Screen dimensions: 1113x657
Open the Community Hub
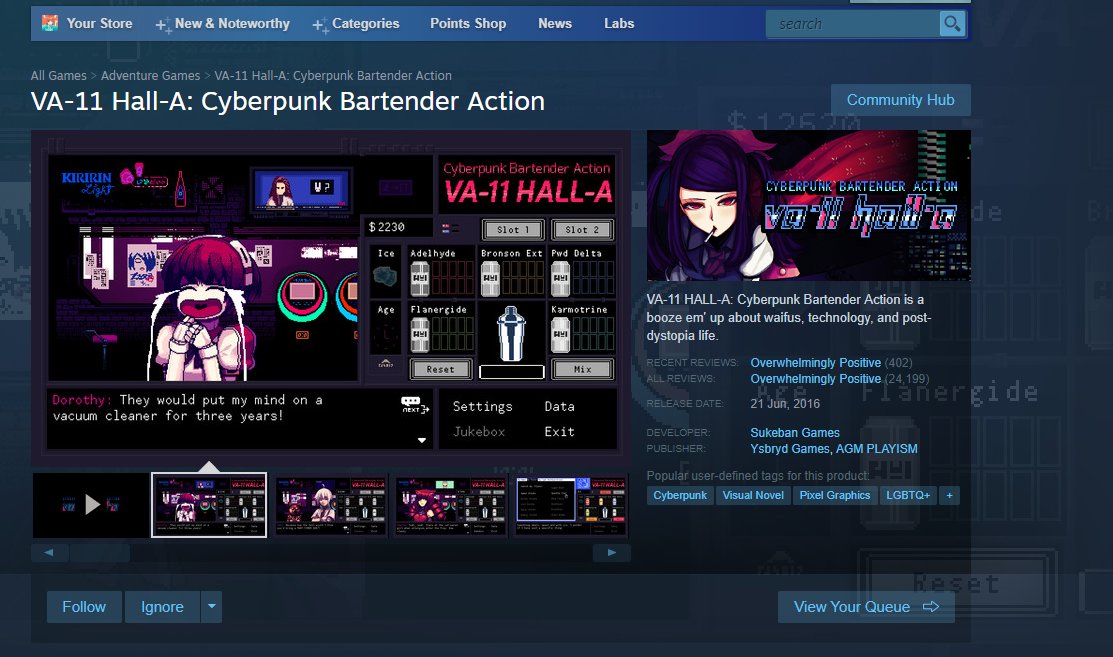[x=900, y=100]
